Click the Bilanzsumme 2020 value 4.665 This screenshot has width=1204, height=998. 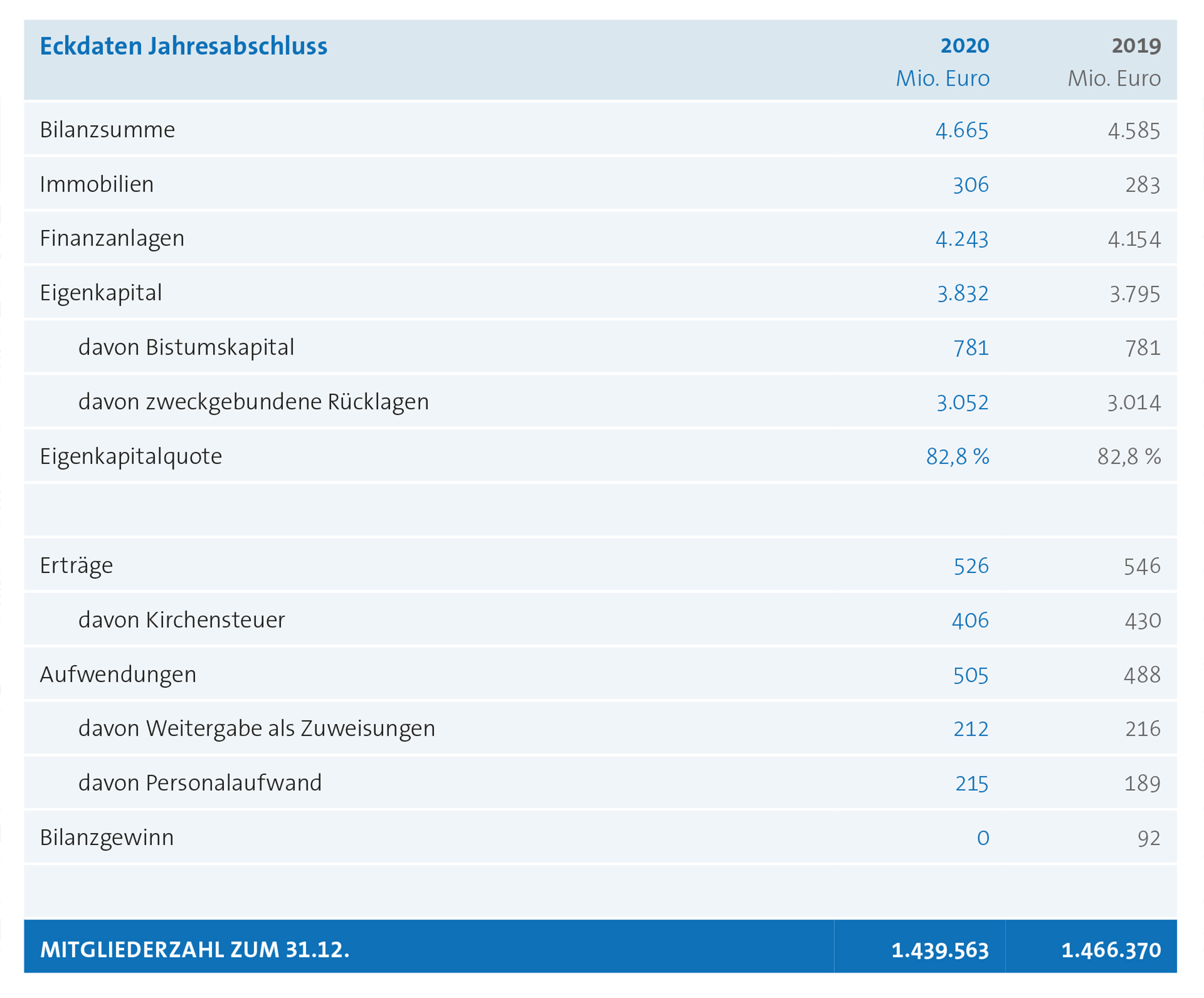(961, 131)
